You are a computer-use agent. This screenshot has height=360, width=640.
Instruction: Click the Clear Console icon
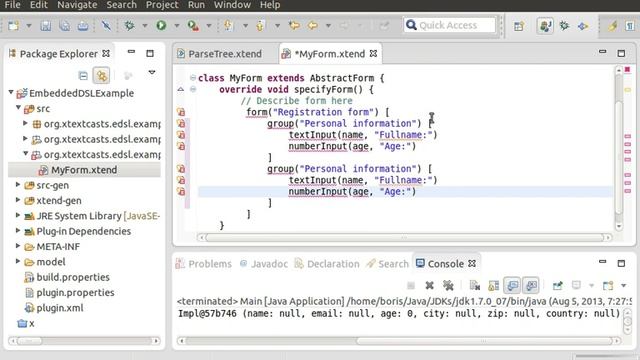(475, 285)
